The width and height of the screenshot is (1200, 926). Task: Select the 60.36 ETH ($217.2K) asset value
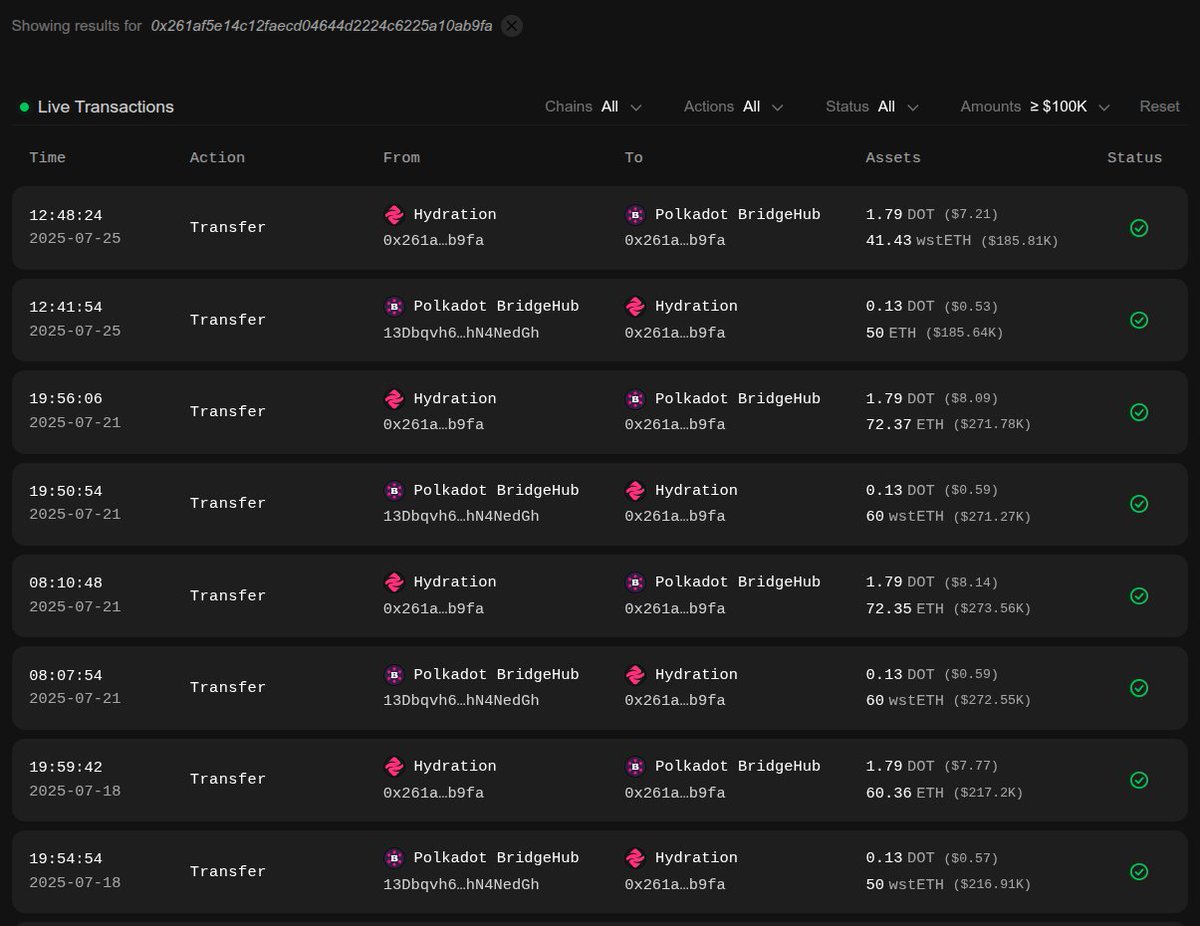(944, 793)
